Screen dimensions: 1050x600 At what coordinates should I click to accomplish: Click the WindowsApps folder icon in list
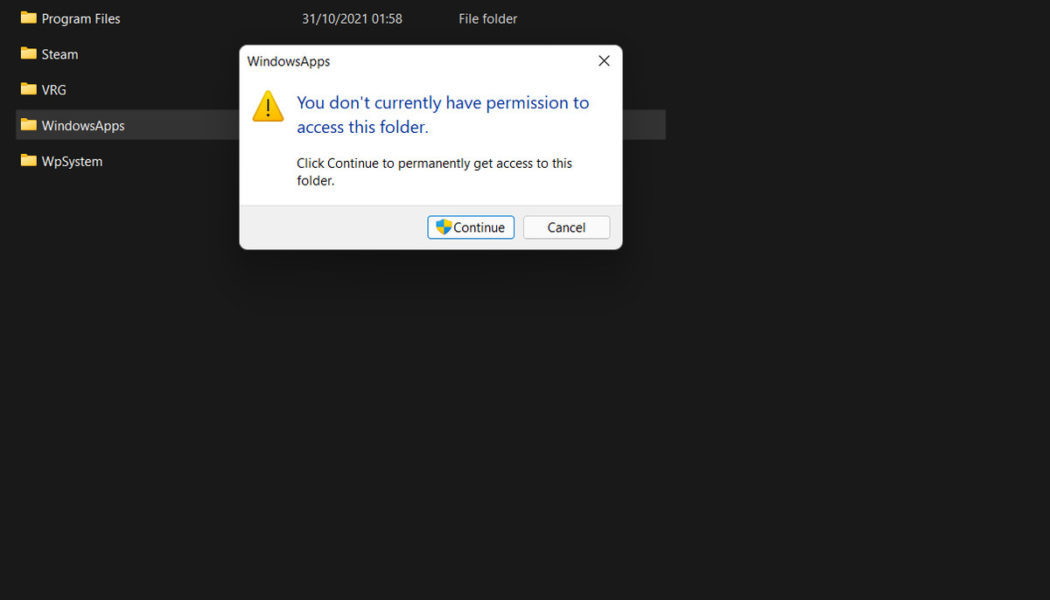(x=28, y=125)
